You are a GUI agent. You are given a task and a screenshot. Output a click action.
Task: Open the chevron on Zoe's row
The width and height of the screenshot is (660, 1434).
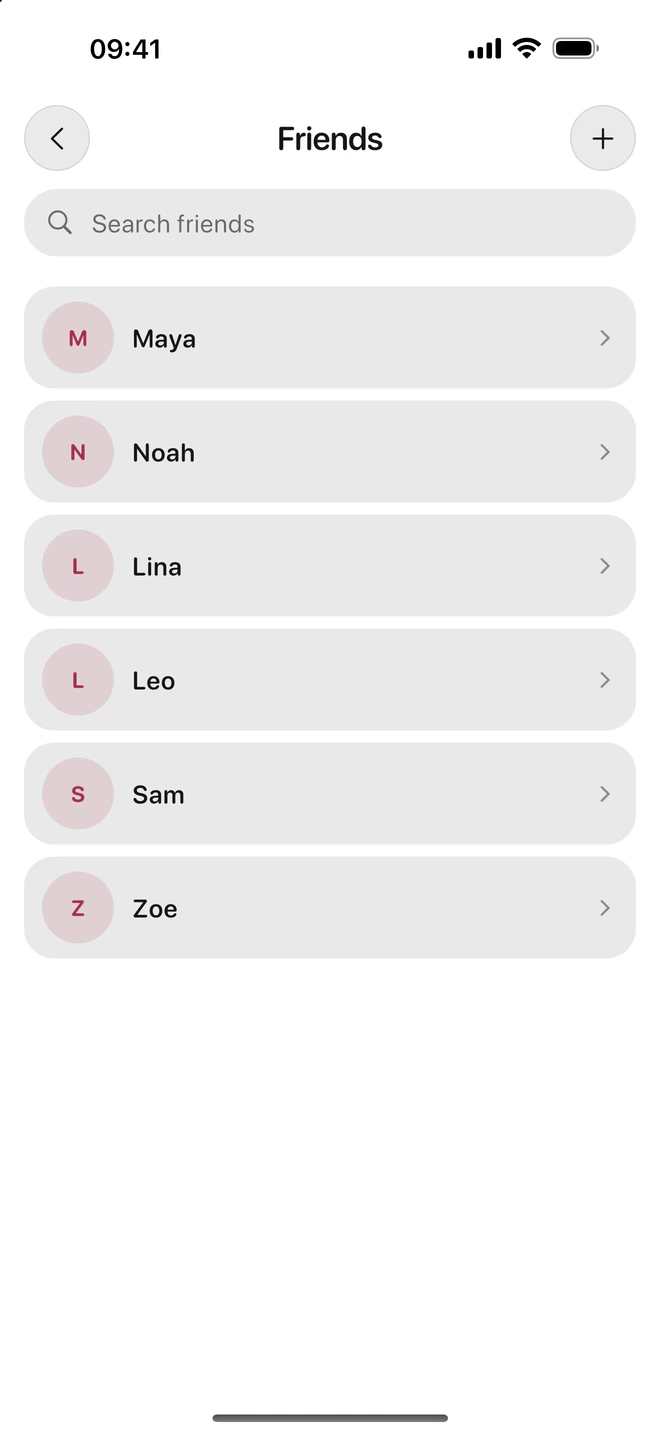[x=605, y=908]
